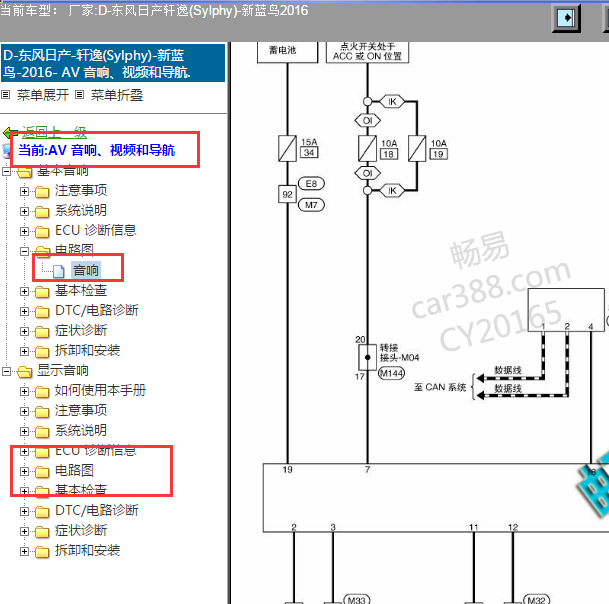
Task: Click folder icon of 显示音响
Action: pyautogui.click(x=24, y=372)
